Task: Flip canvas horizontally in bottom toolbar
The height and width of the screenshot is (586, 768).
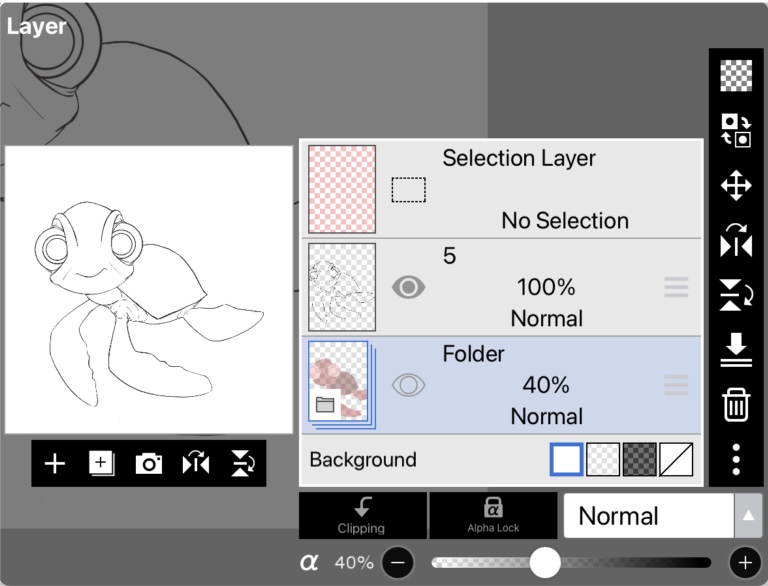Action: (196, 463)
